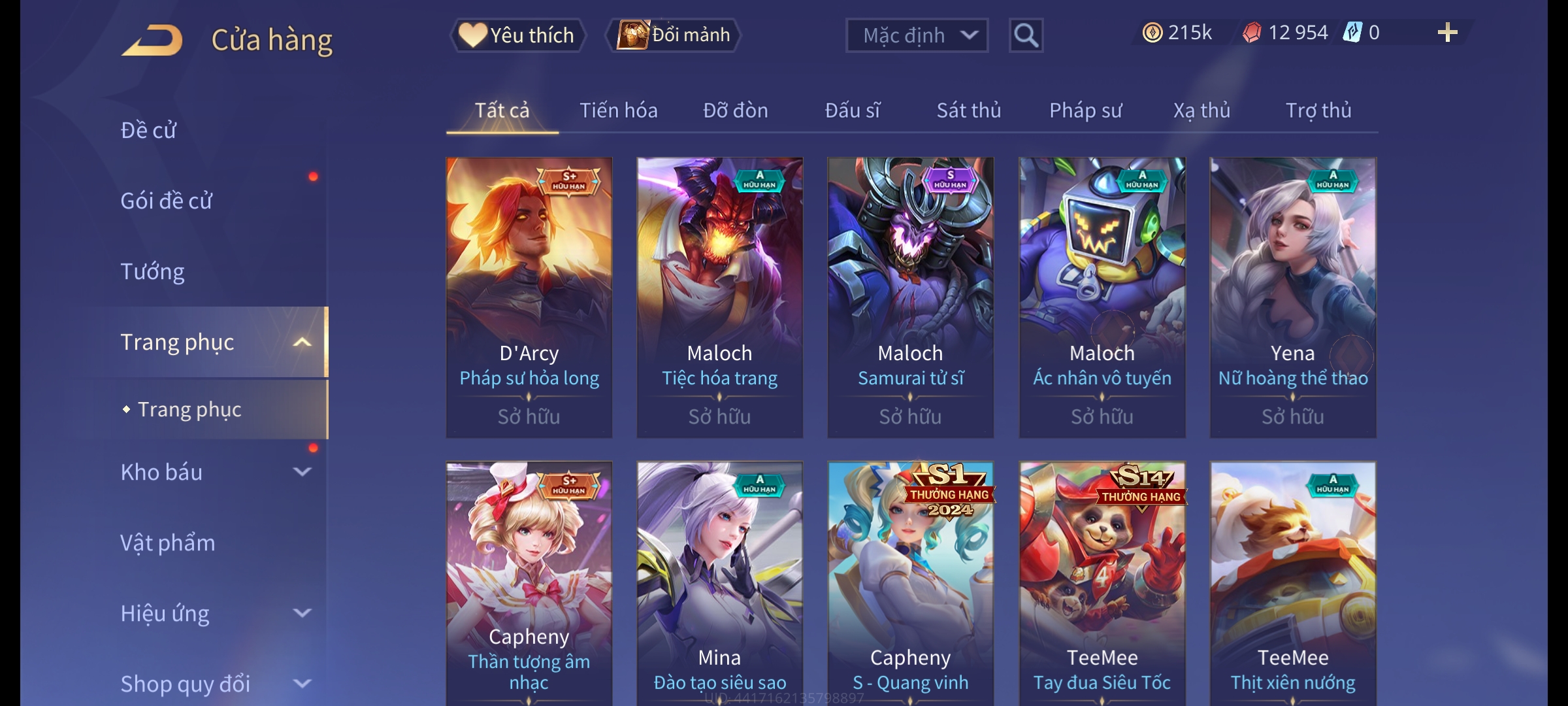Expand the Hiệu ứng menu section
This screenshot has width=1568, height=706.
pos(302,613)
